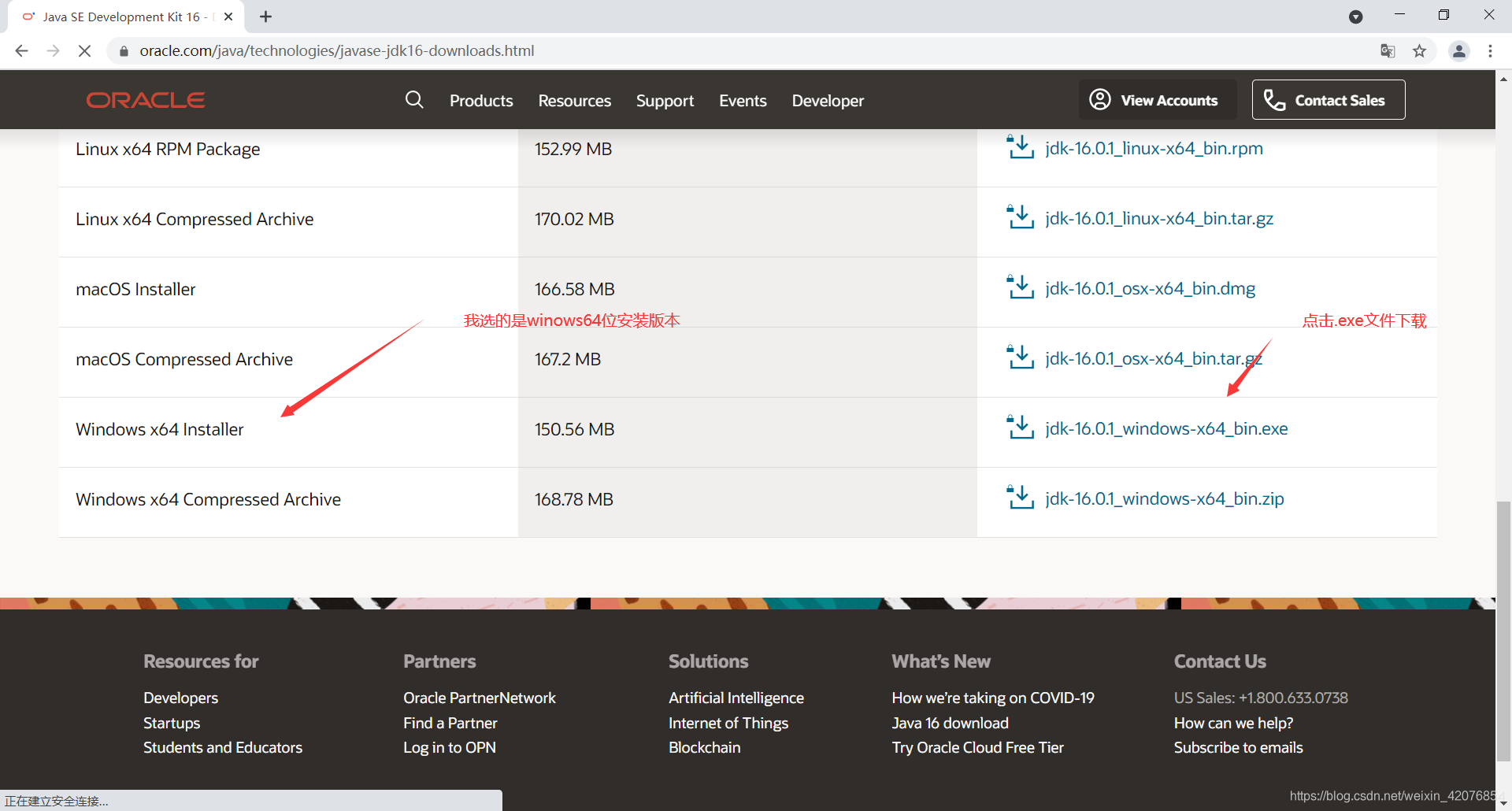The image size is (1512, 811).
Task: Click the Oracle logo
Action: (146, 100)
